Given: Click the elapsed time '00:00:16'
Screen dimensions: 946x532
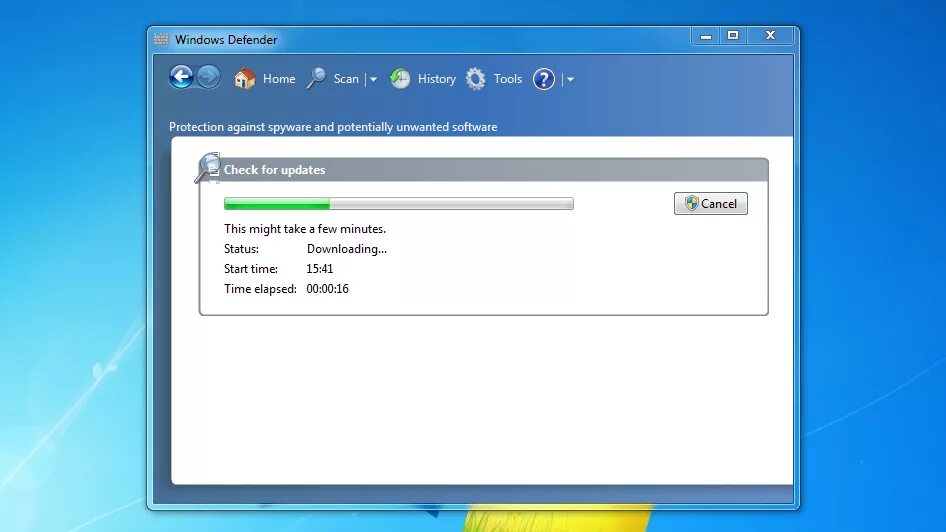Looking at the screenshot, I should pos(328,288).
